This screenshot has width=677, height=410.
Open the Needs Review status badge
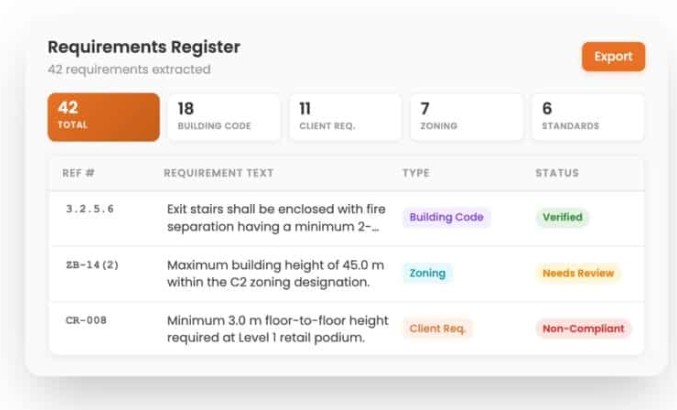(578, 273)
